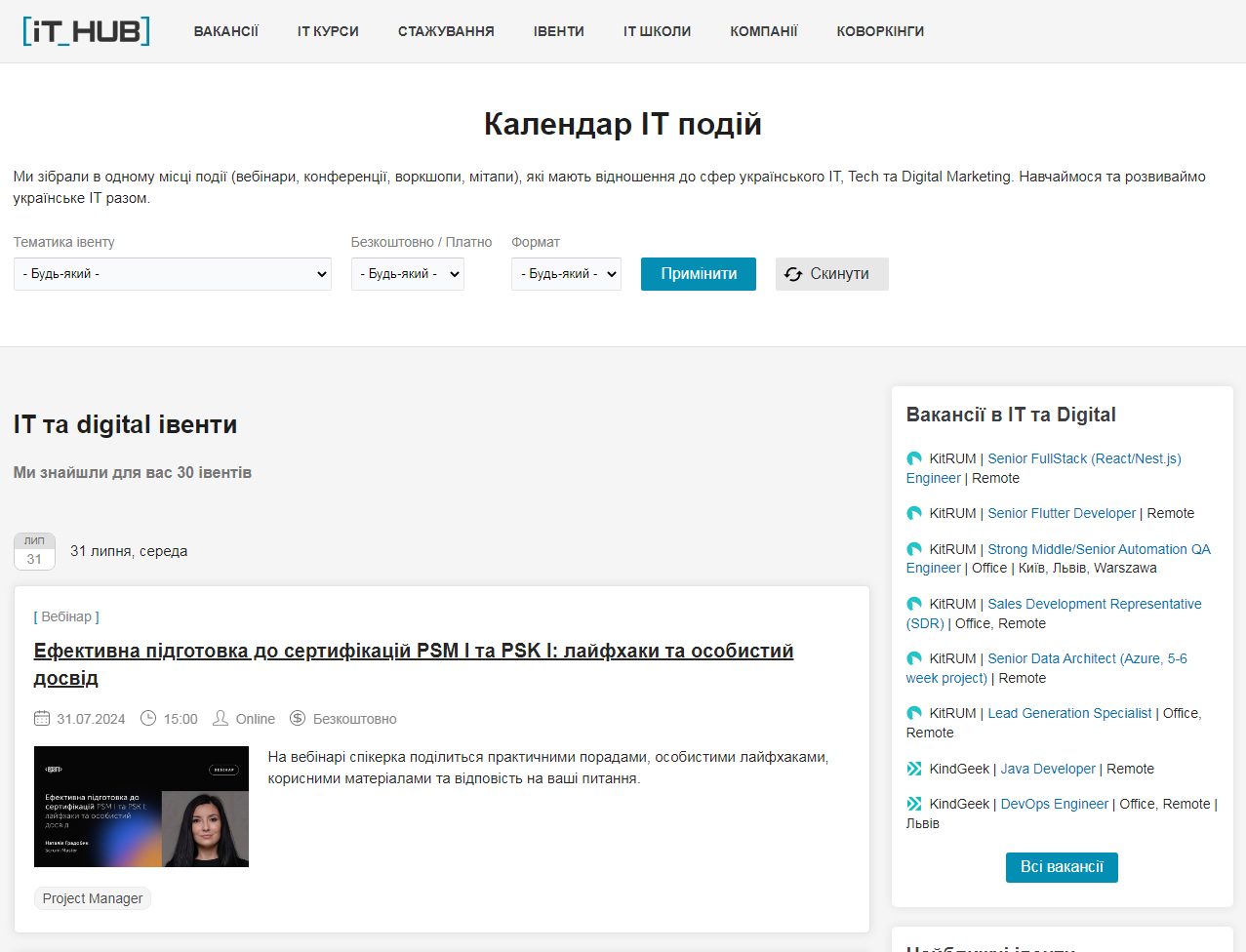The image size is (1246, 952).
Task: Click the dollar icon beside Безкоштовно
Action: pos(298,719)
